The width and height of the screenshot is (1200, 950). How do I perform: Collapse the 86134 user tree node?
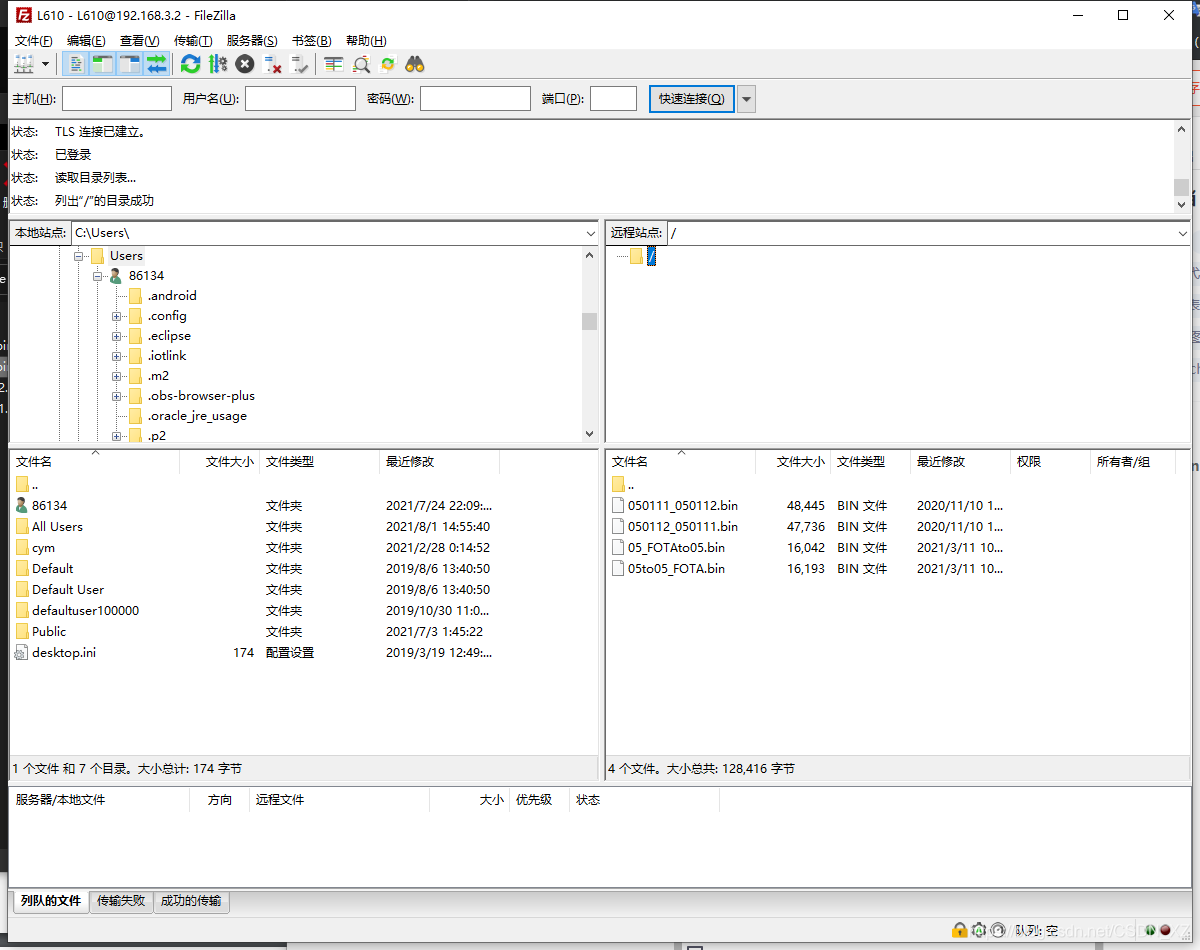tap(98, 276)
